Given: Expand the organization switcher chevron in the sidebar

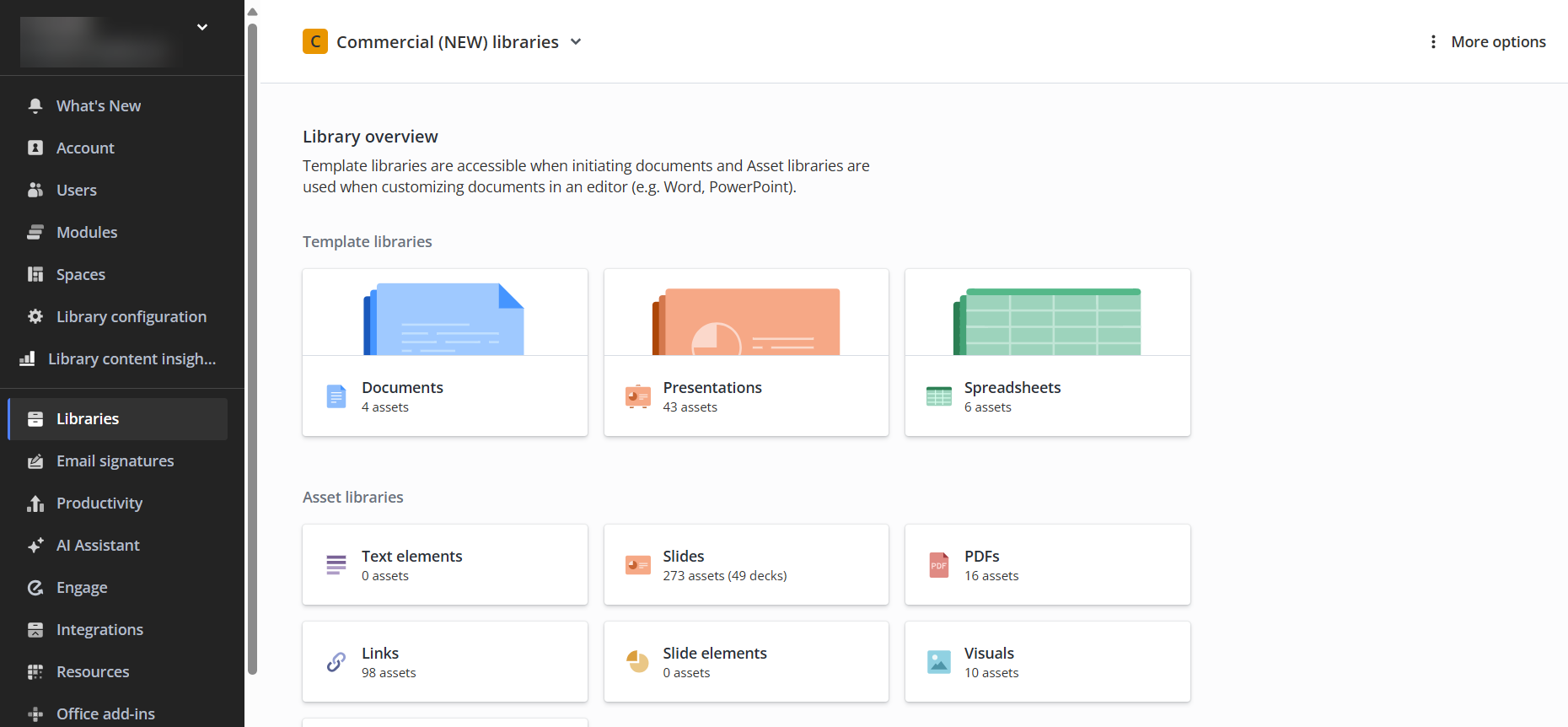Looking at the screenshot, I should pyautogui.click(x=202, y=27).
